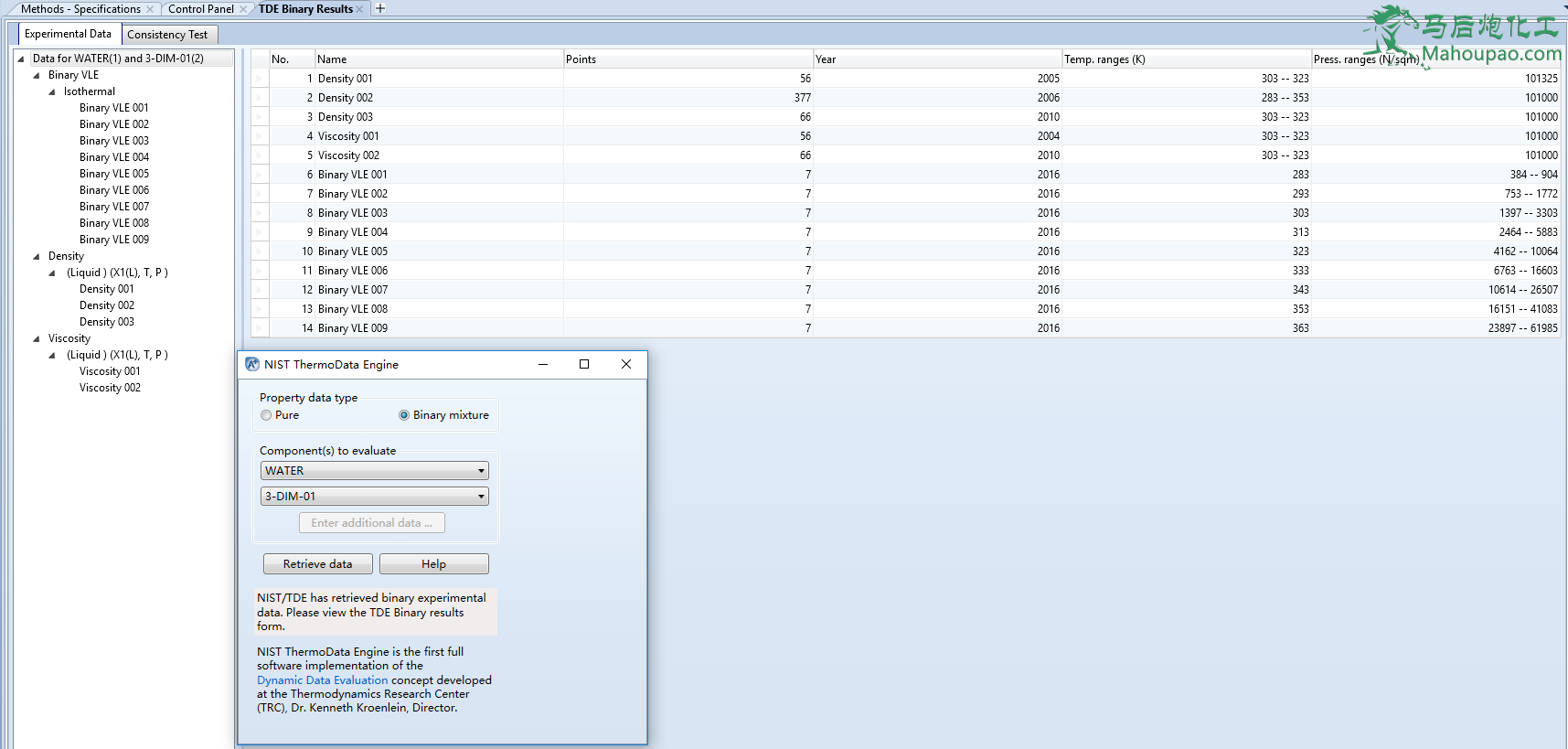Click the Temp. ranges (K) column header

click(1187, 59)
